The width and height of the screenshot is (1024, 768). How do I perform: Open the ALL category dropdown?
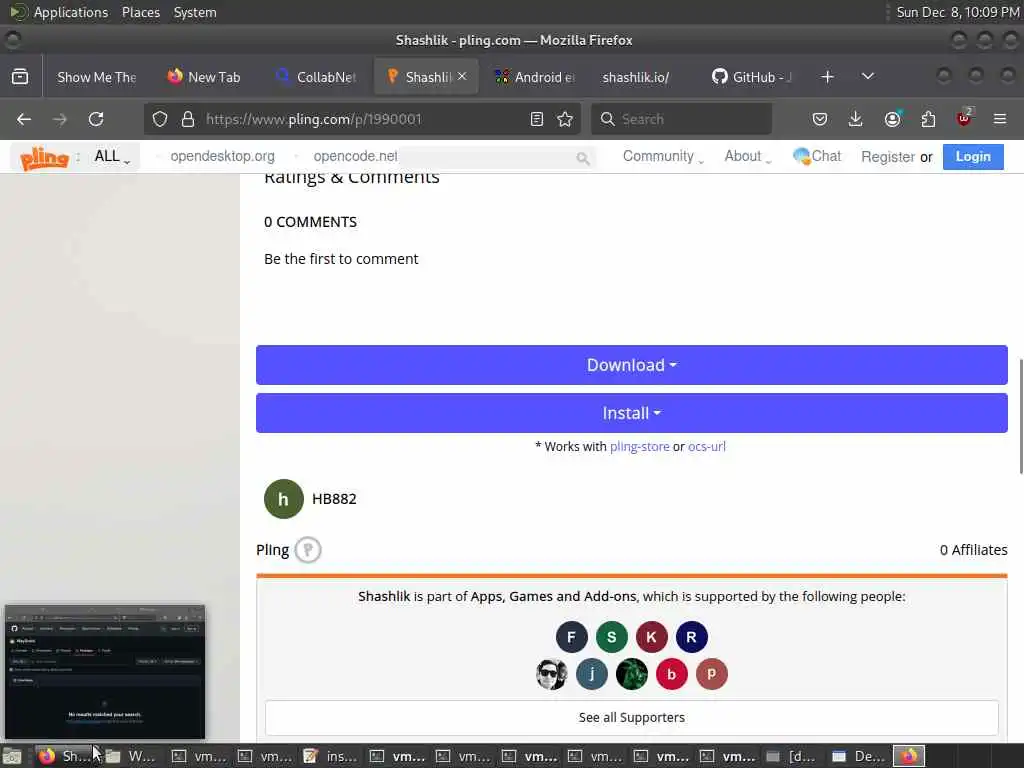pos(112,157)
